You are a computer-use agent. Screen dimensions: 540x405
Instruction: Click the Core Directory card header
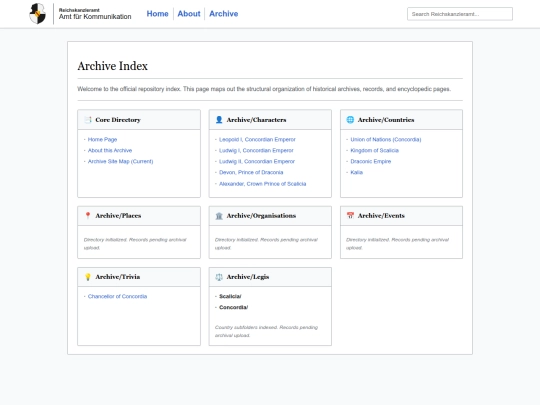click(x=139, y=120)
